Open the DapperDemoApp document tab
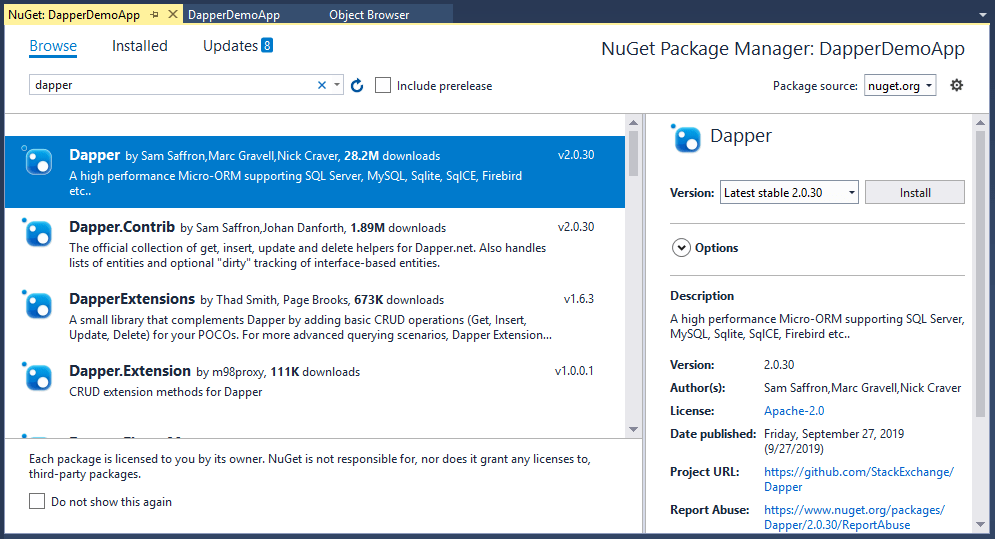This screenshot has width=995, height=539. coord(234,15)
